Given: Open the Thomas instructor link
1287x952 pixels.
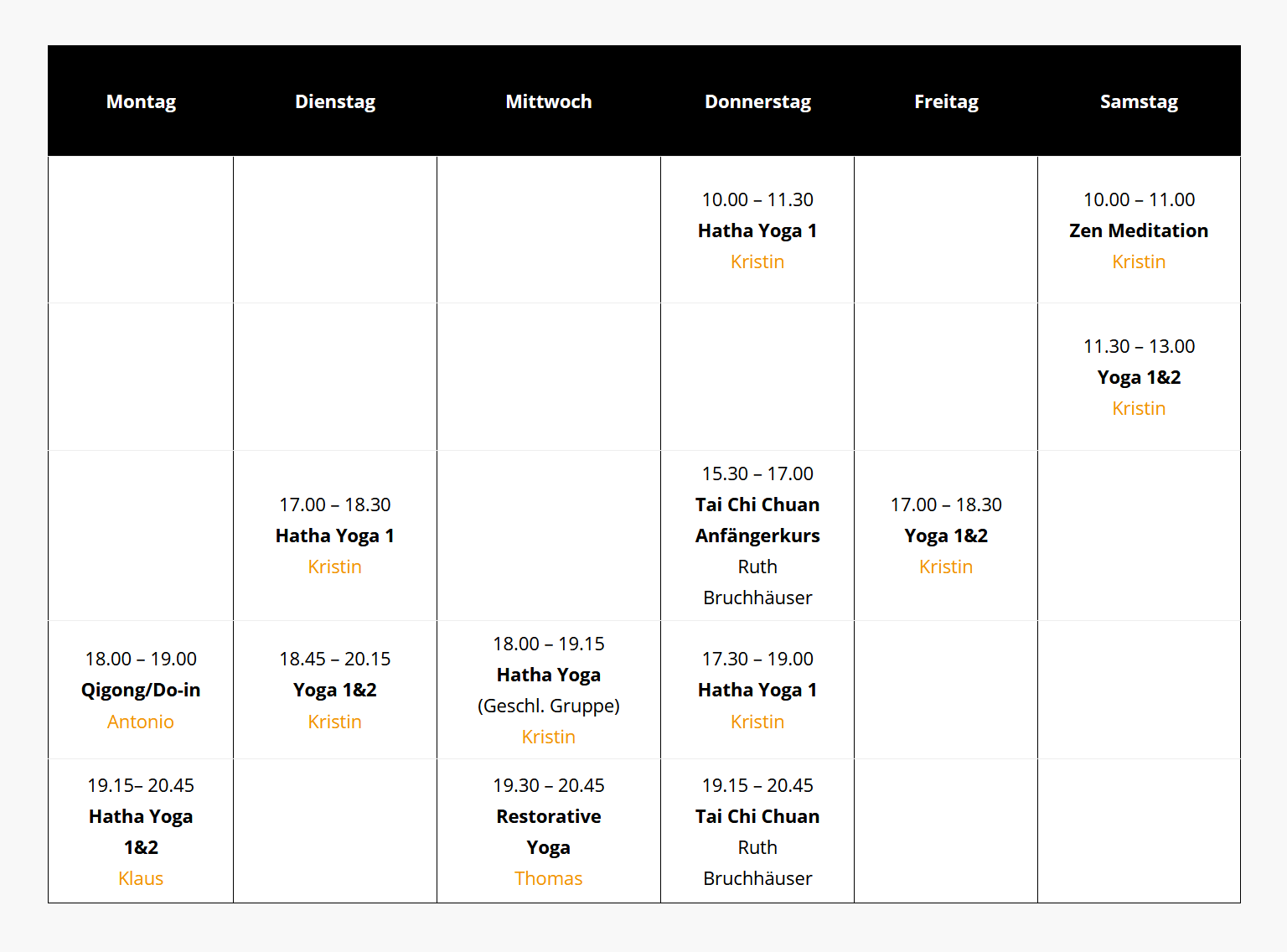Looking at the screenshot, I should click(x=548, y=878).
